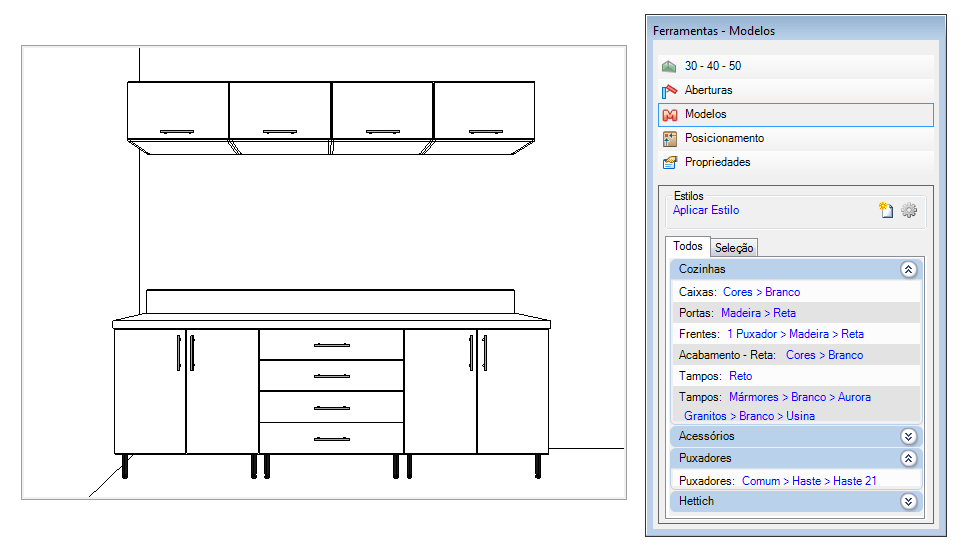This screenshot has height=546, width=977.
Task: Open the Posicionamento tool
Action: (796, 138)
